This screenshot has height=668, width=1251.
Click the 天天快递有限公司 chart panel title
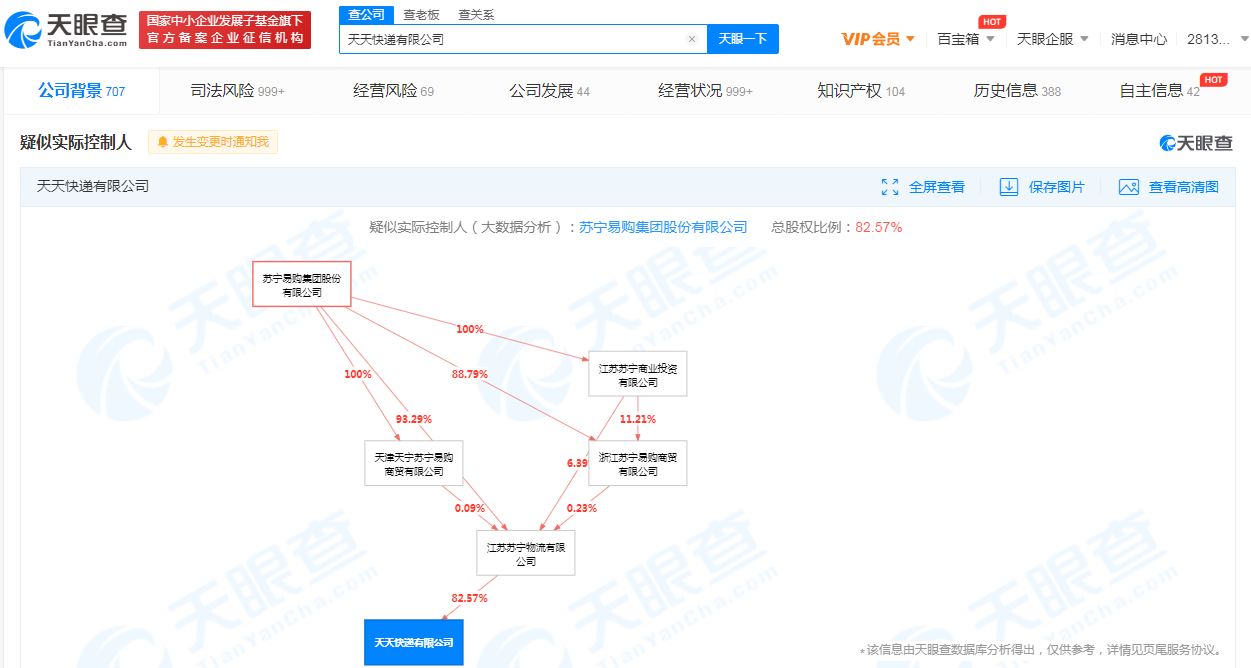click(x=93, y=186)
